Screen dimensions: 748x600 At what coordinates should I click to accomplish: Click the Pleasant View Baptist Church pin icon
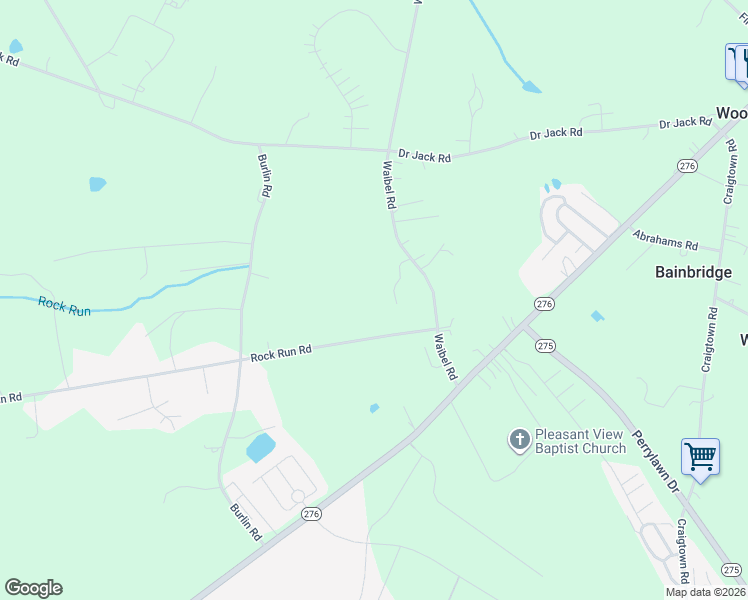519,440
